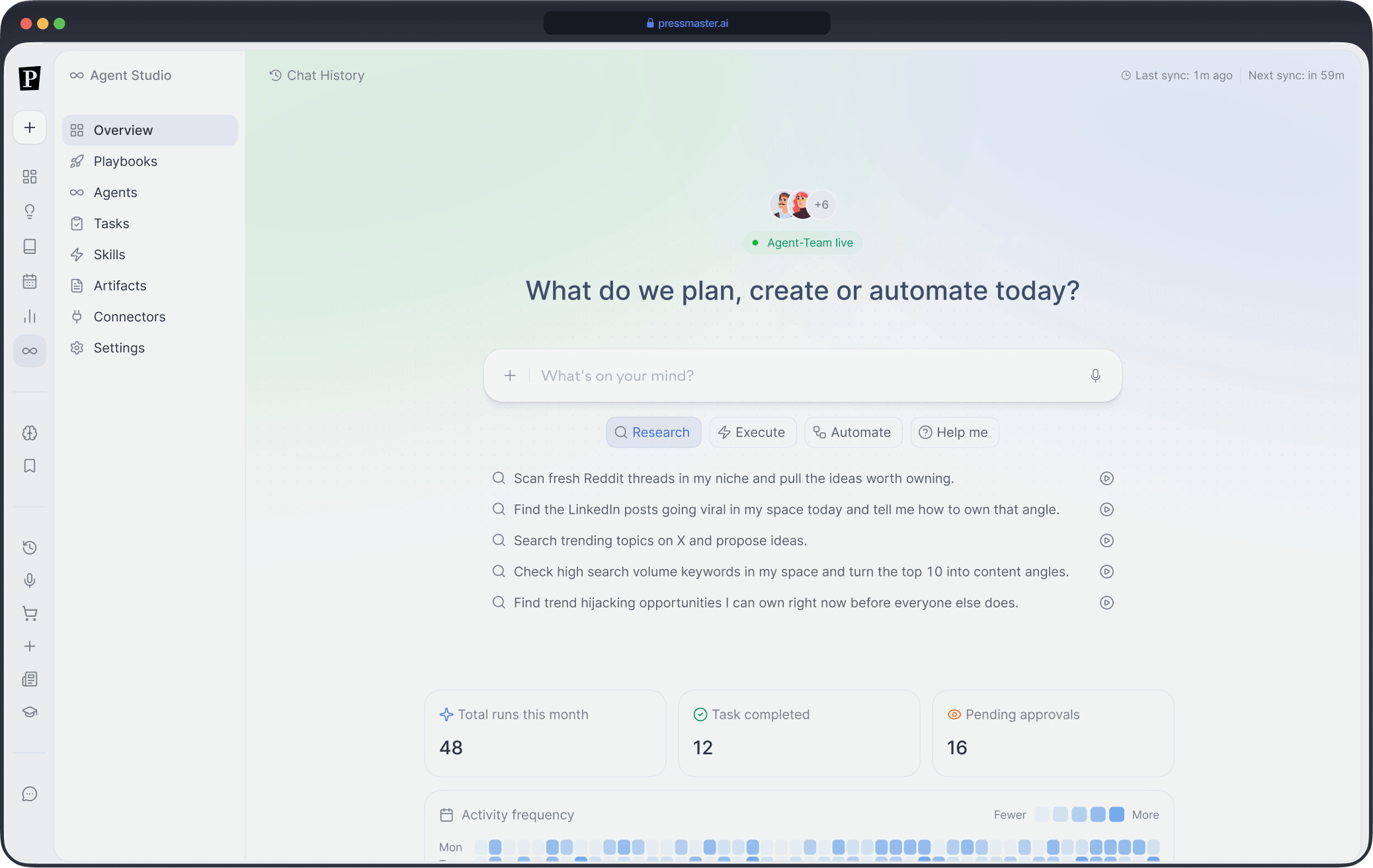Open the bar chart analytics icon
The width and height of the screenshot is (1373, 868).
[30, 317]
